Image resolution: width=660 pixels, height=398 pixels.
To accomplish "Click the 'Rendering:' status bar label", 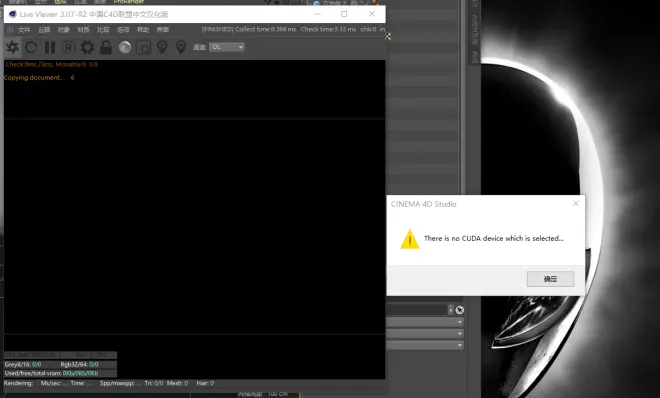I will coord(19,383).
